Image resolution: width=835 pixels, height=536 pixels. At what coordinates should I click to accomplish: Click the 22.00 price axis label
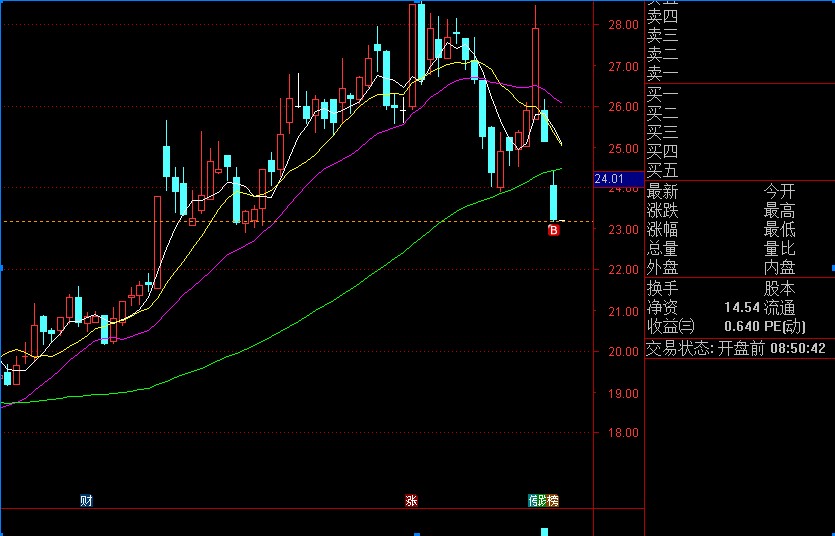[624, 270]
